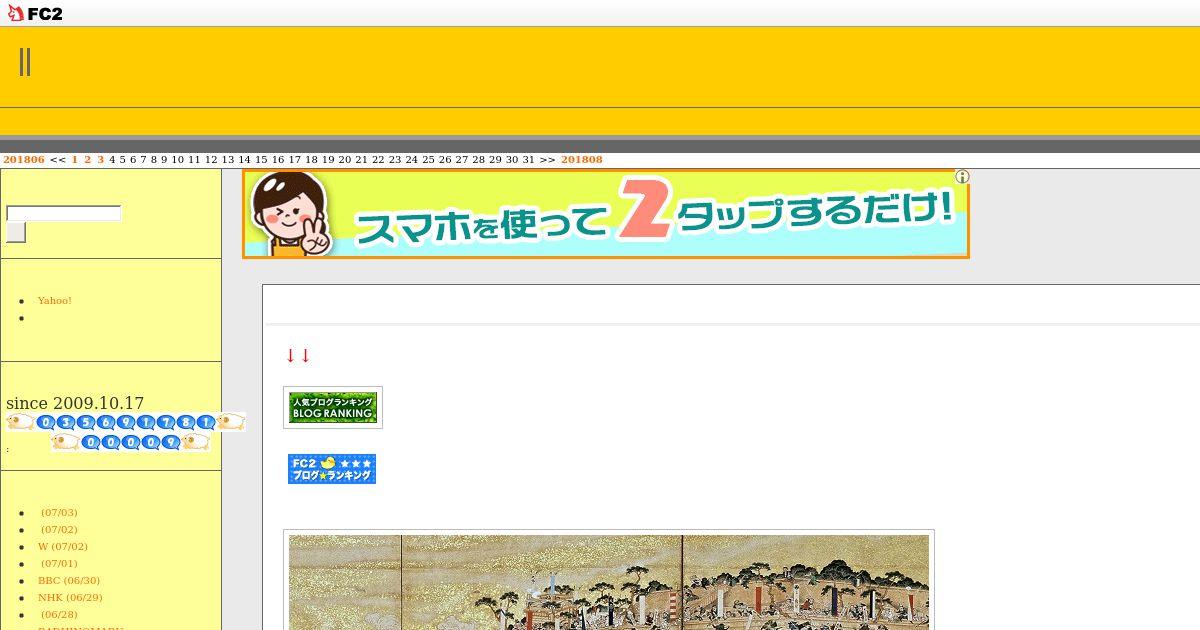Click day 10 in the date bar

coord(178,160)
